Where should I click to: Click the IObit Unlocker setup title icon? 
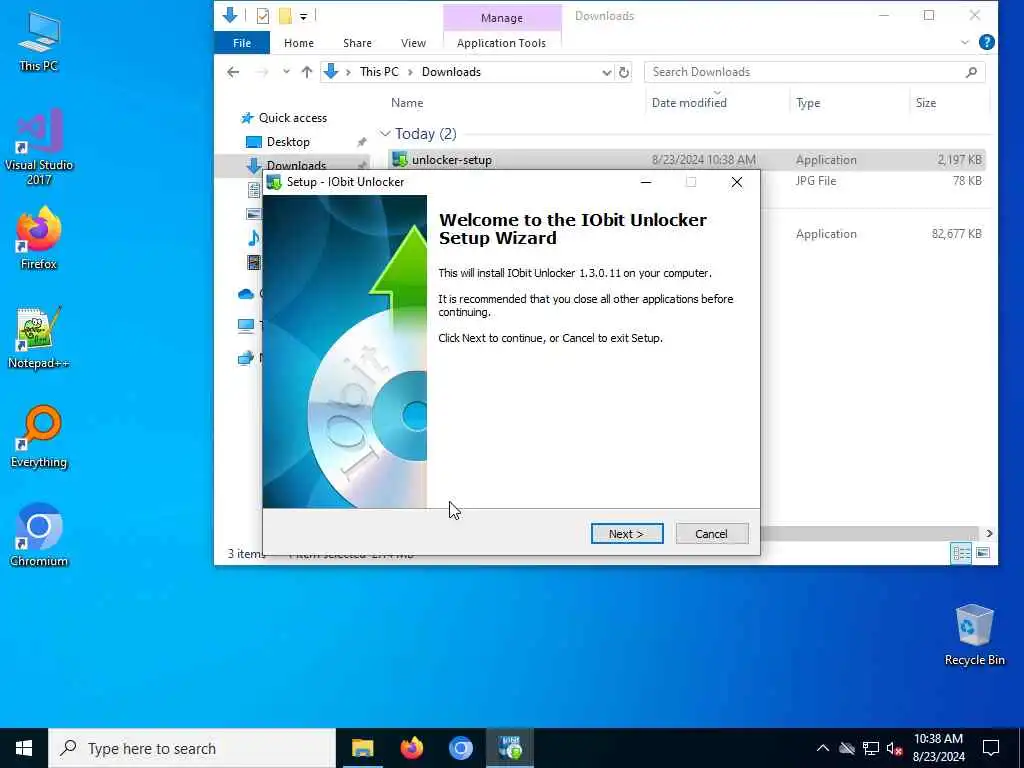274,182
